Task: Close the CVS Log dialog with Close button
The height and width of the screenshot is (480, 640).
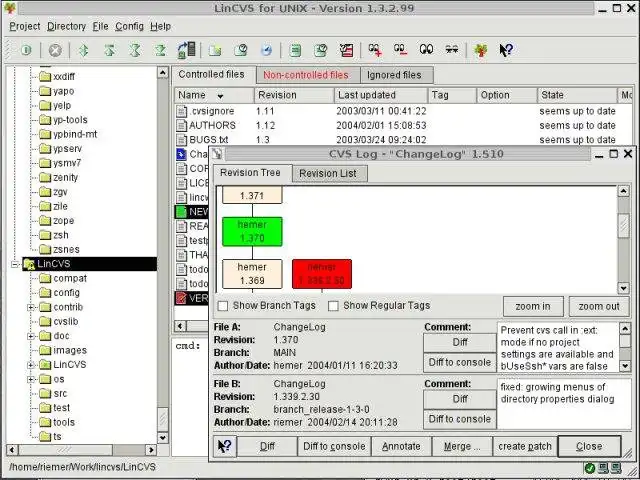Action: pyautogui.click(x=589, y=447)
